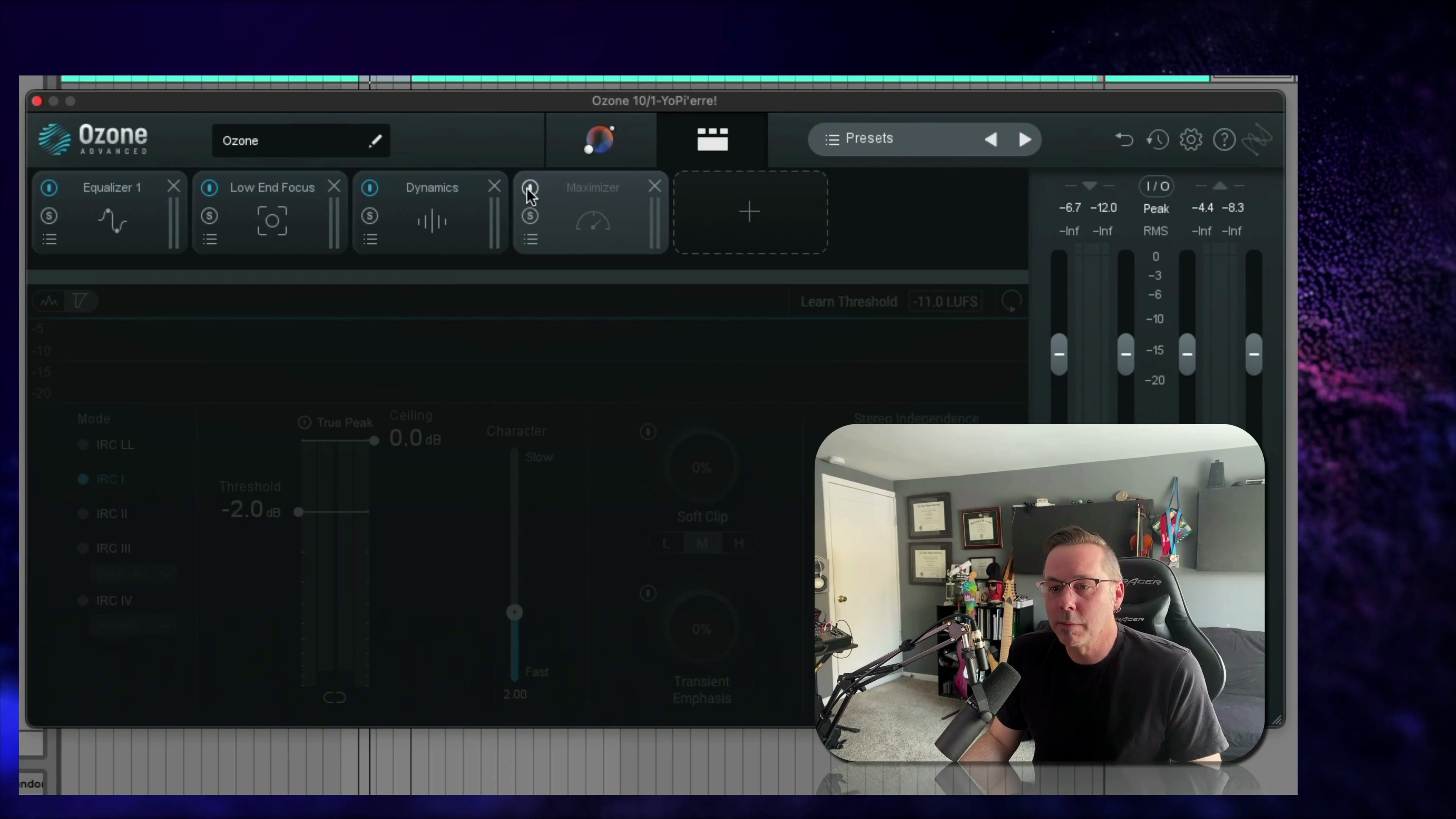Image resolution: width=1456 pixels, height=819 pixels.
Task: Load the next preset
Action: coord(1025,140)
